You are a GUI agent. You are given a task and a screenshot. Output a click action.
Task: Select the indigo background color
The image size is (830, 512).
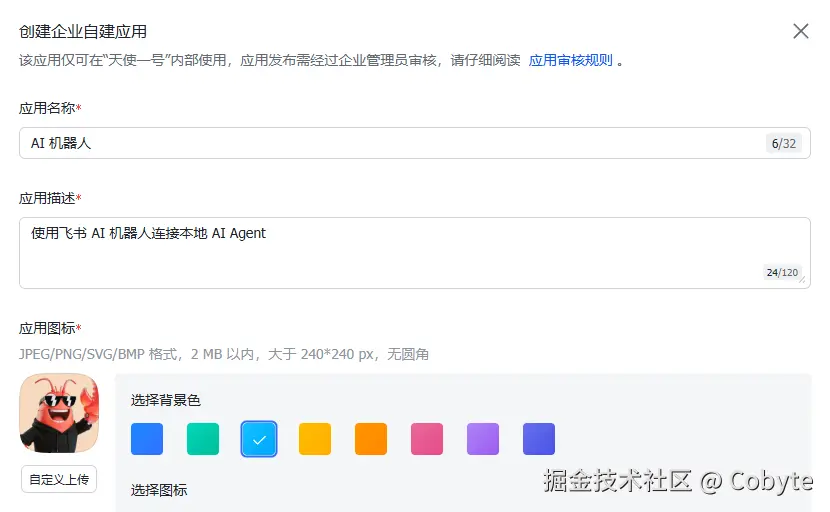click(x=539, y=439)
